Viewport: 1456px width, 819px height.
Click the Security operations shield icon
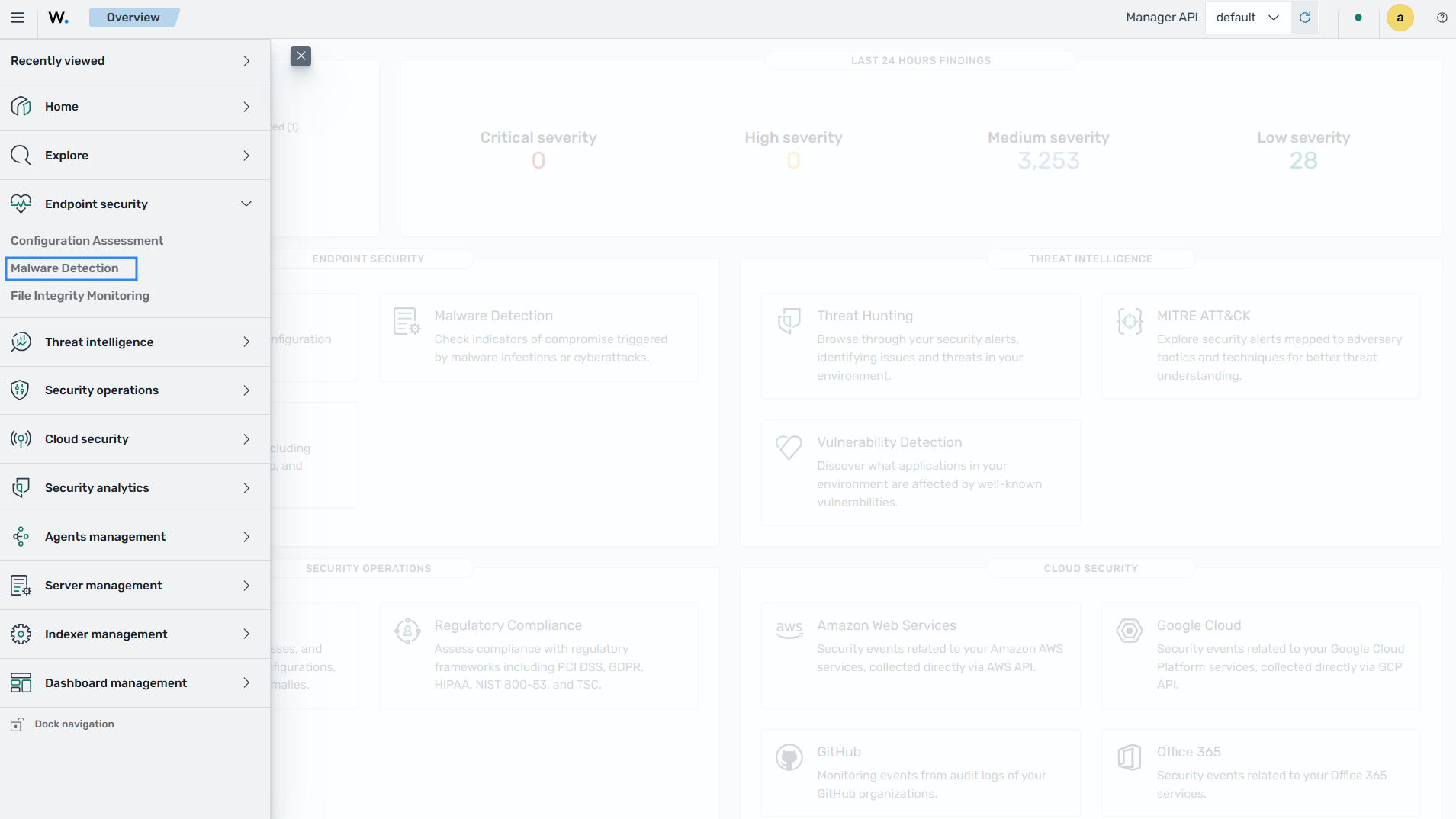(21, 390)
